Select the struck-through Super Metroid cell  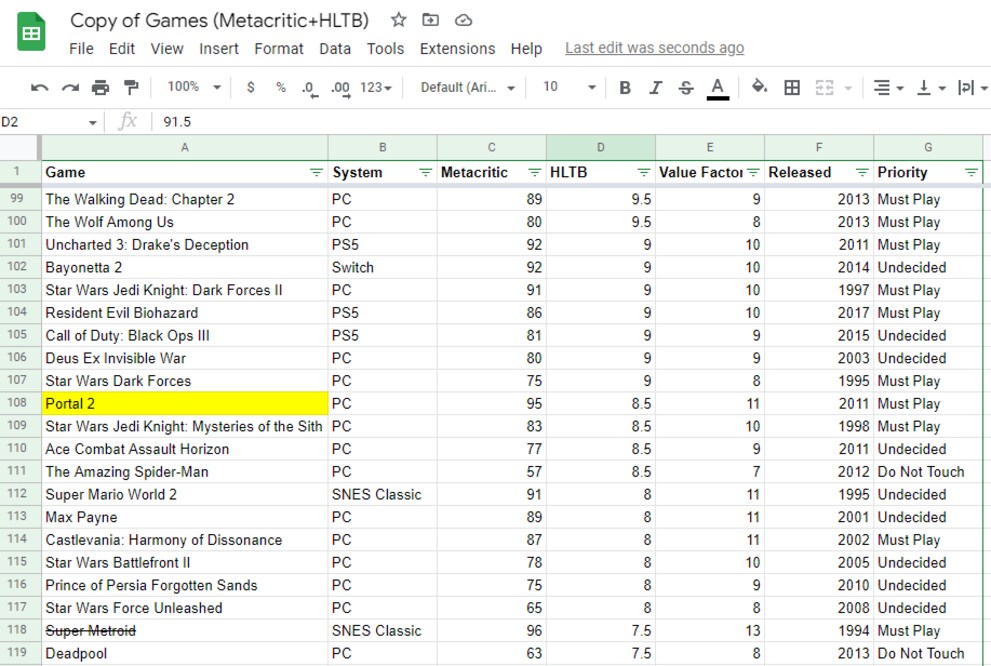click(x=185, y=631)
